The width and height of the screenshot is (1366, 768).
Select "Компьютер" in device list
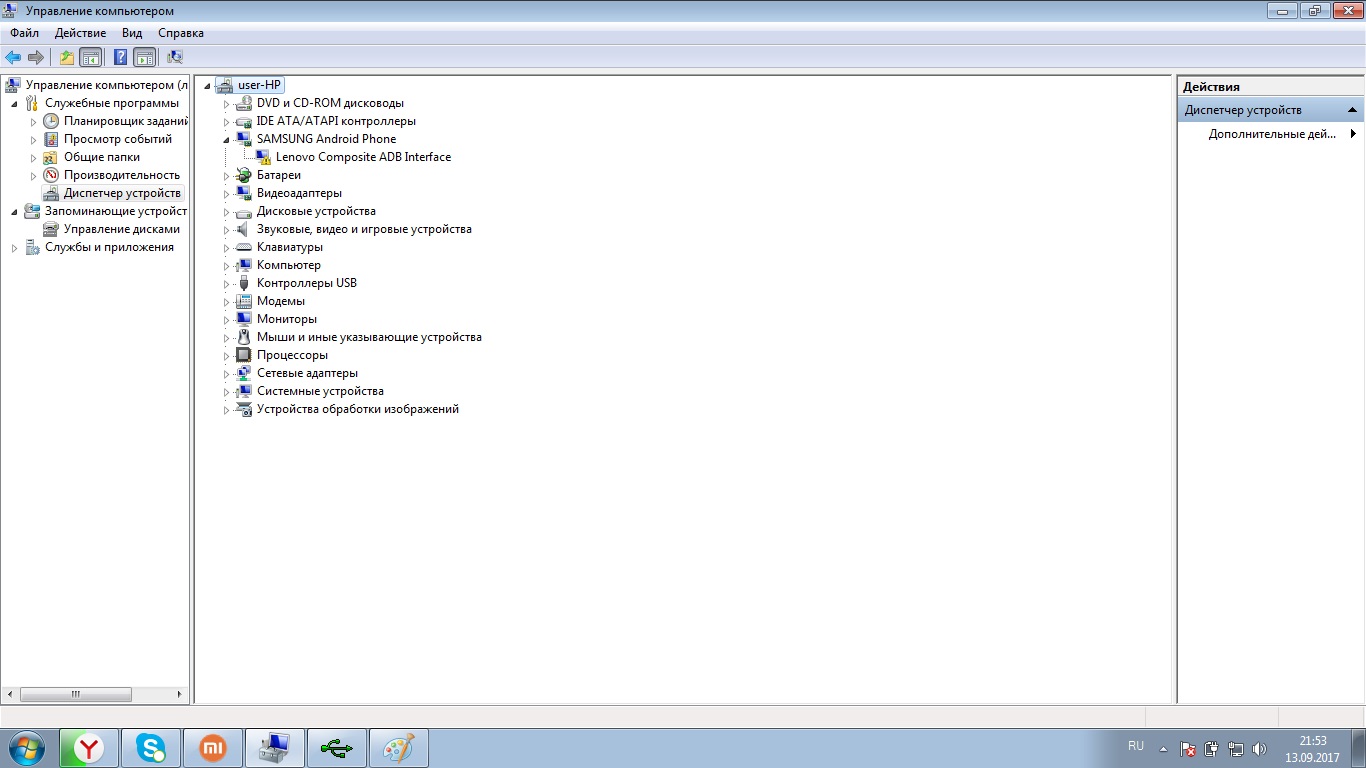coord(289,265)
